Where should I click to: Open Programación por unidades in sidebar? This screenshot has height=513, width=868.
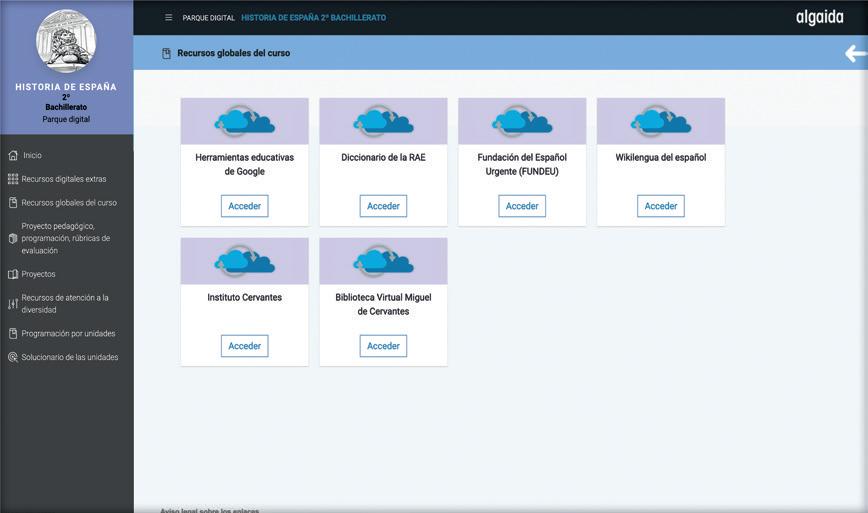click(66, 334)
